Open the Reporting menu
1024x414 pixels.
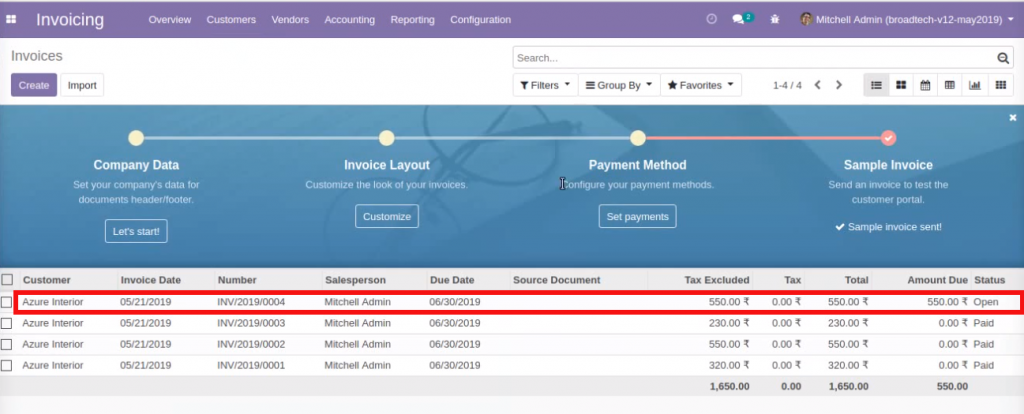pos(413,20)
